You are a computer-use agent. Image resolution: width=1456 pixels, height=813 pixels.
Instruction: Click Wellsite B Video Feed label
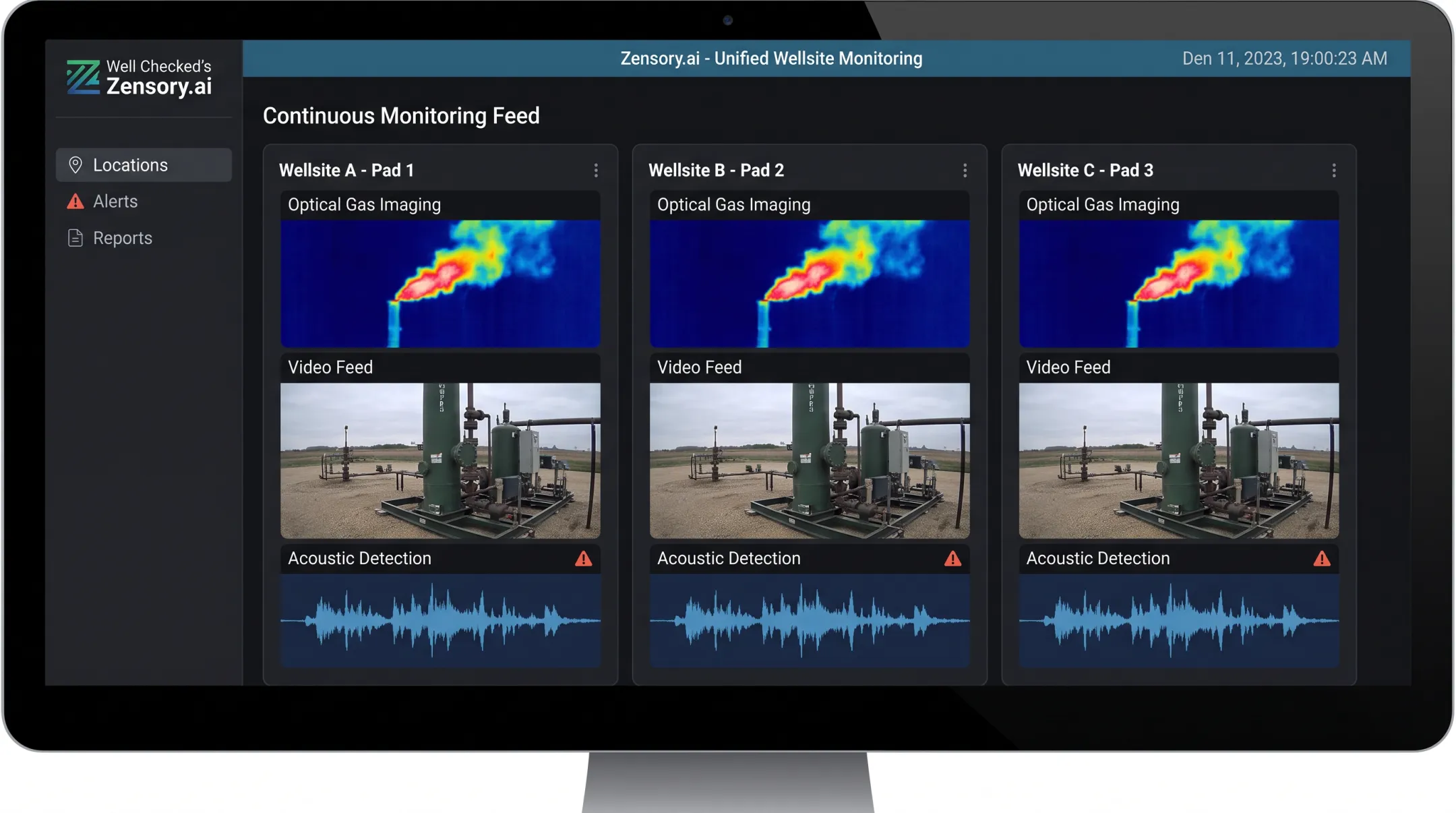point(699,367)
